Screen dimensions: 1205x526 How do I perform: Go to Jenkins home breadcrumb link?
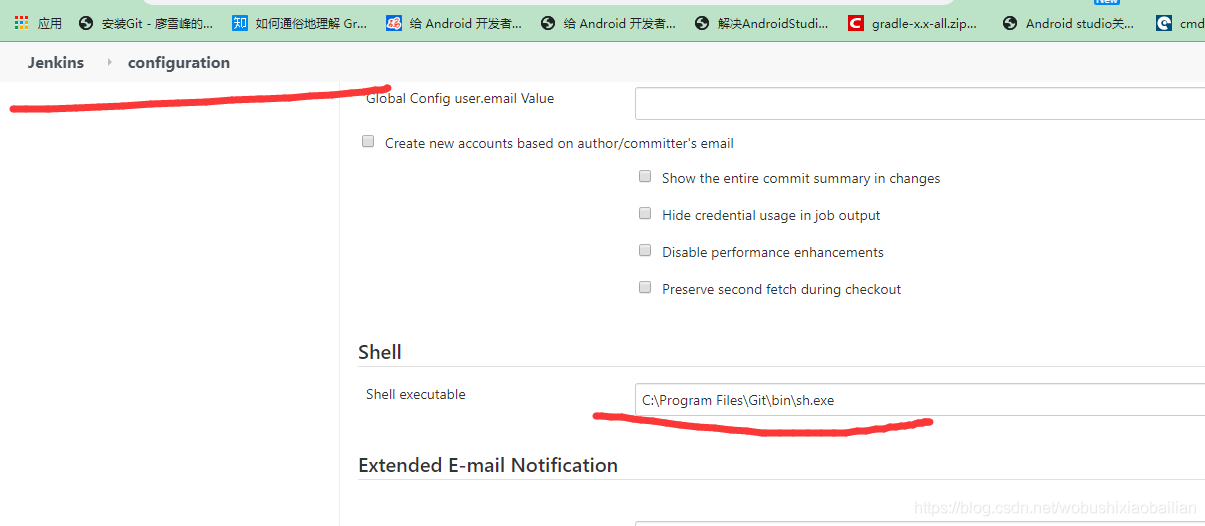pos(56,62)
